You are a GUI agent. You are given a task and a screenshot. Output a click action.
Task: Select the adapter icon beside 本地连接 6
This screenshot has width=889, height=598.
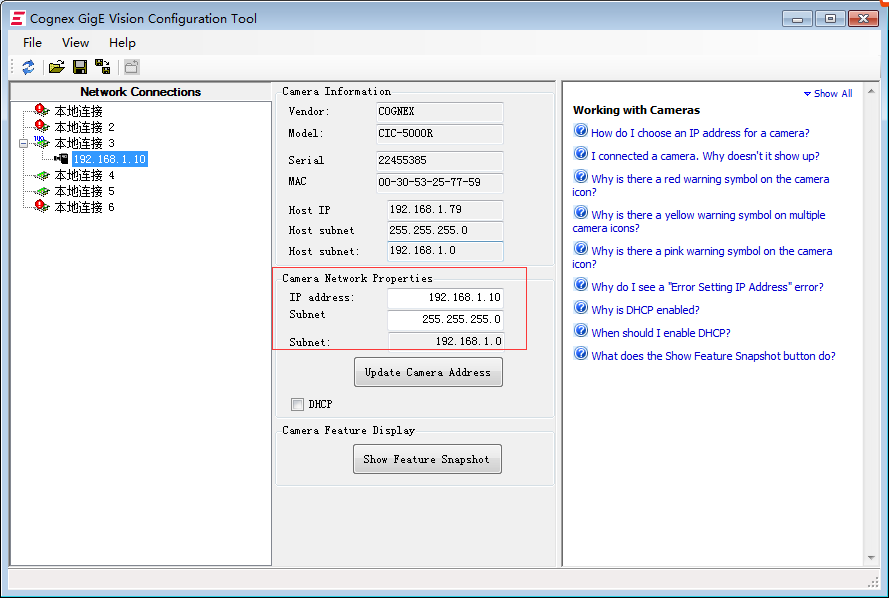tap(41, 207)
